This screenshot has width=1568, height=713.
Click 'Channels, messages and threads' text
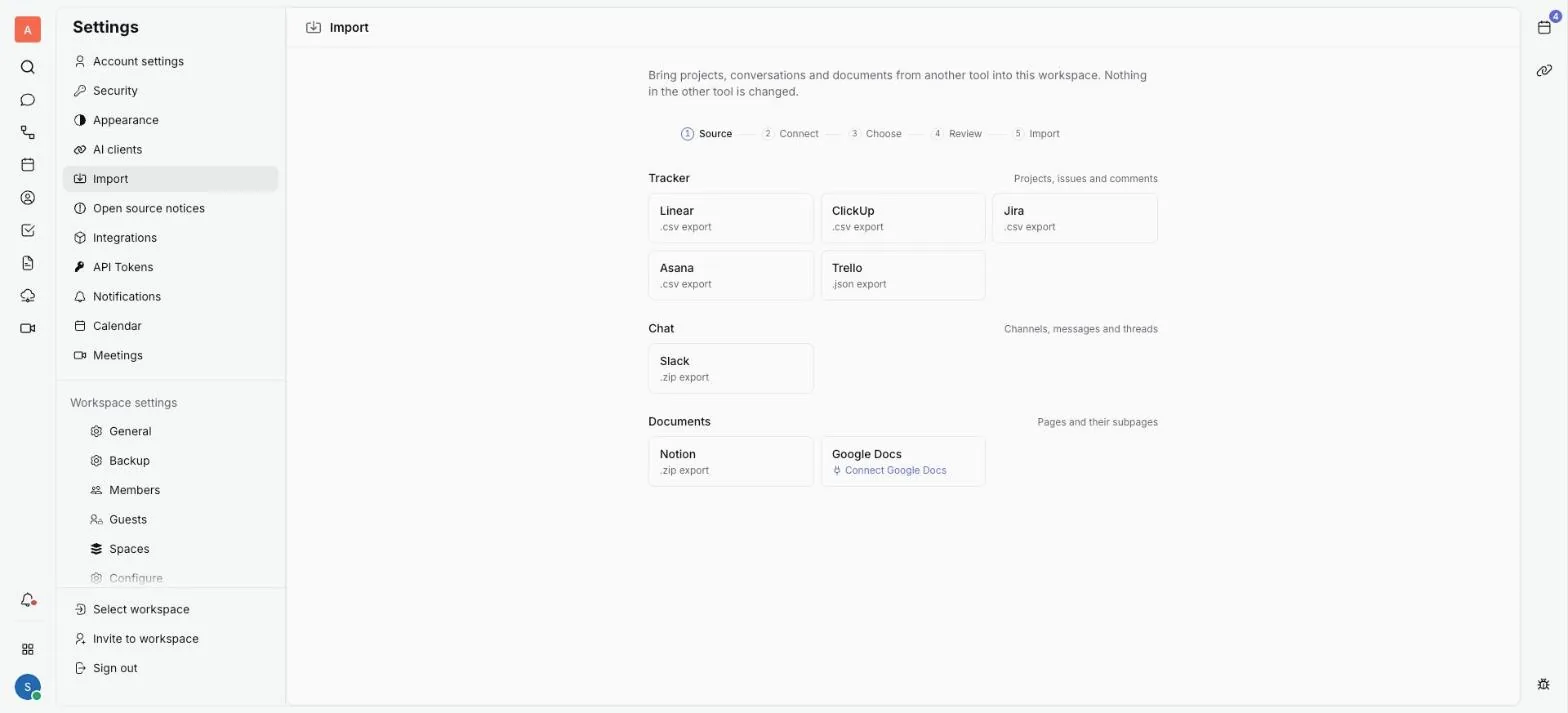coord(1081,328)
